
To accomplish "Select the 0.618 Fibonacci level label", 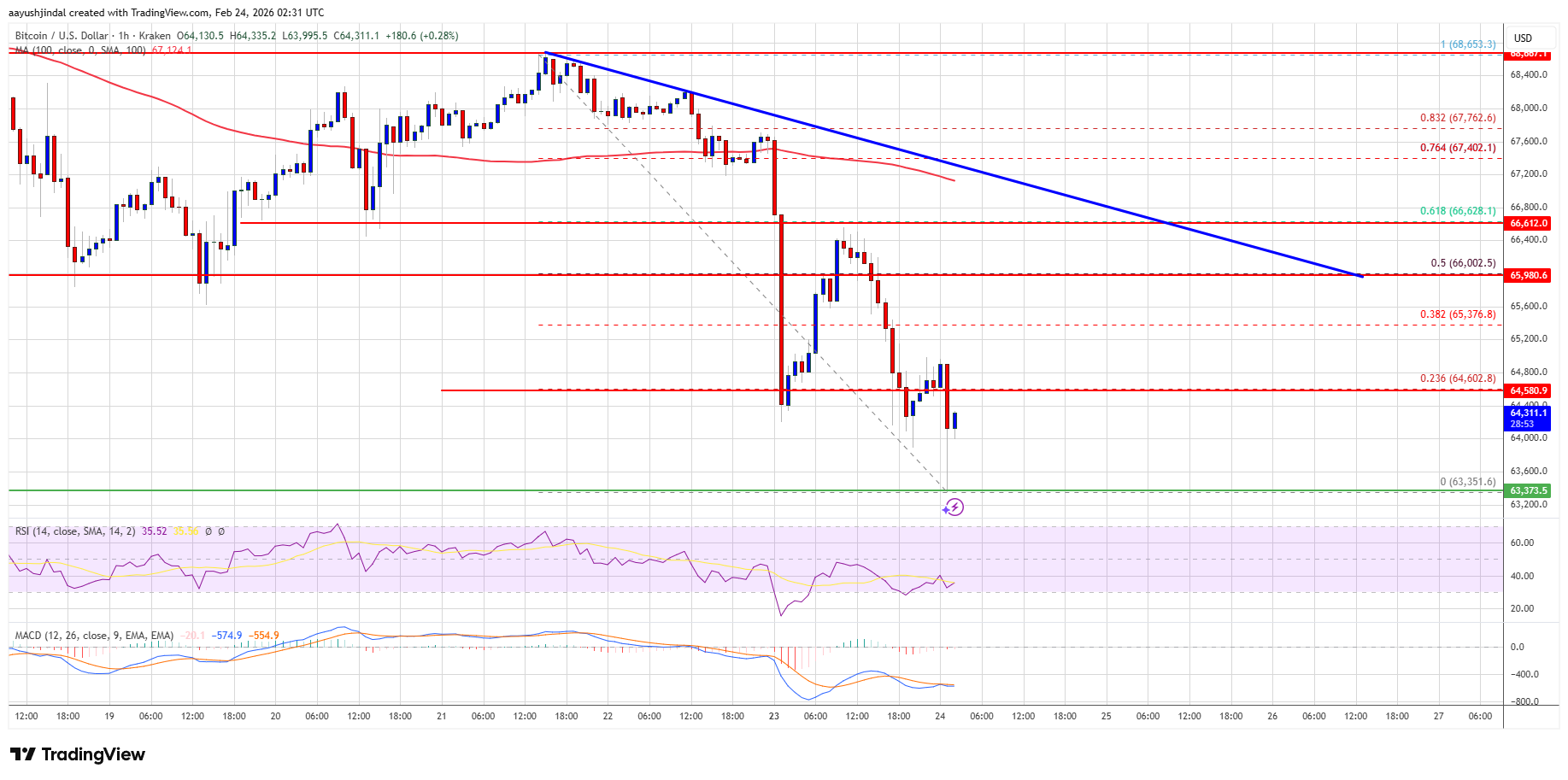I will pos(1457,211).
